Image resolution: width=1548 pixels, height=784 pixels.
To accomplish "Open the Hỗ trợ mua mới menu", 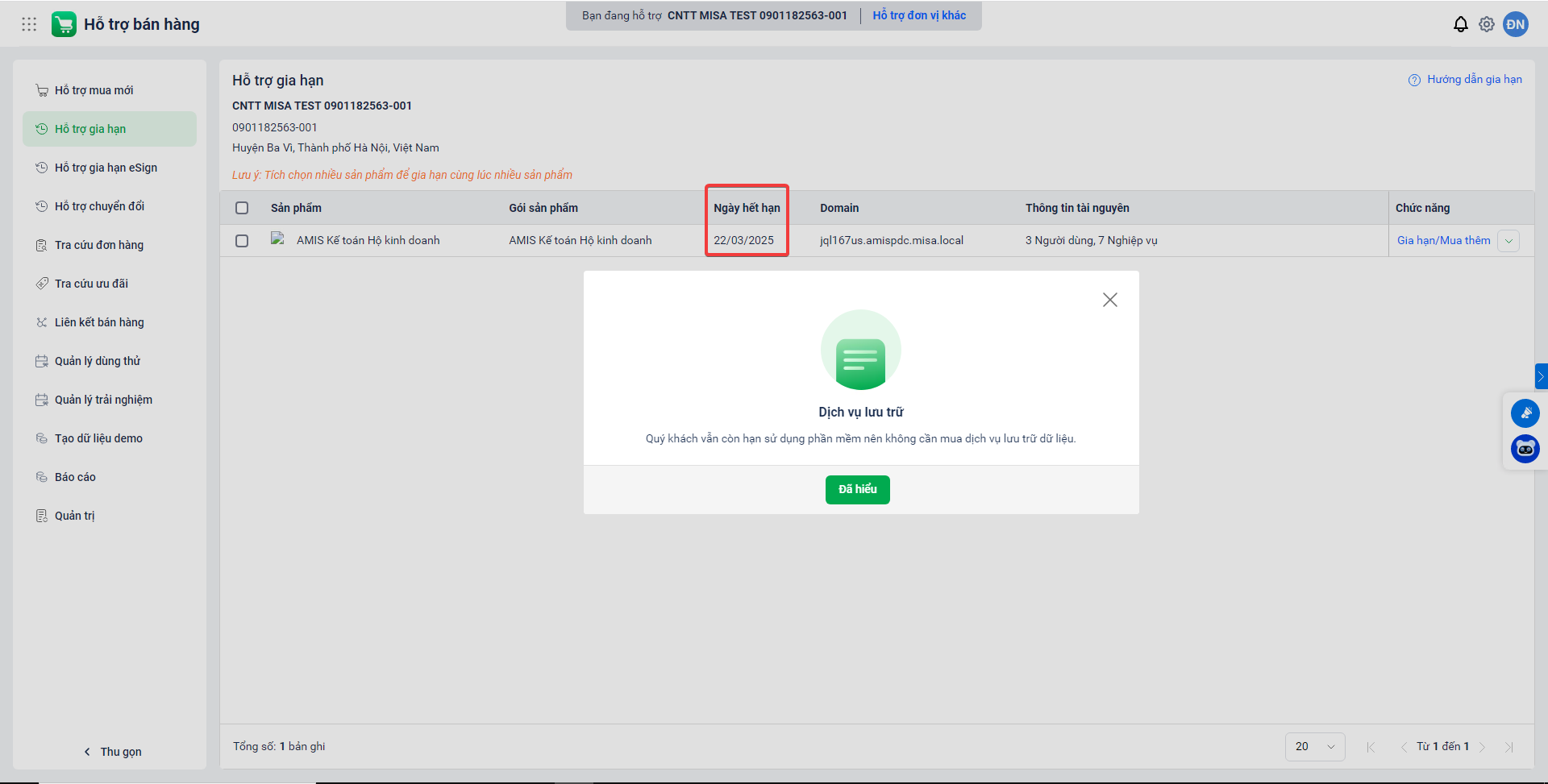I will [110, 90].
